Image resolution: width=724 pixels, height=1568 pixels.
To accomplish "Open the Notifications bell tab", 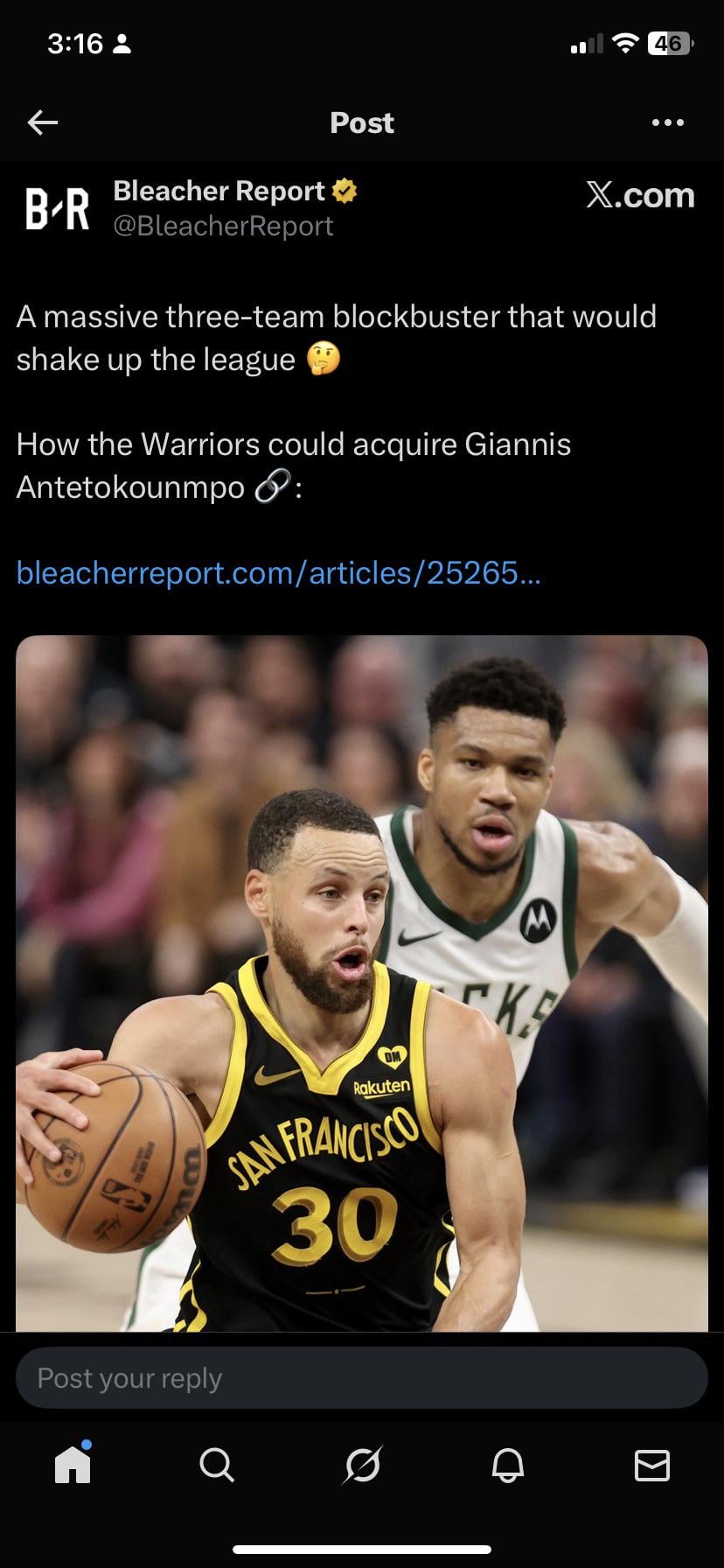I will (507, 1465).
